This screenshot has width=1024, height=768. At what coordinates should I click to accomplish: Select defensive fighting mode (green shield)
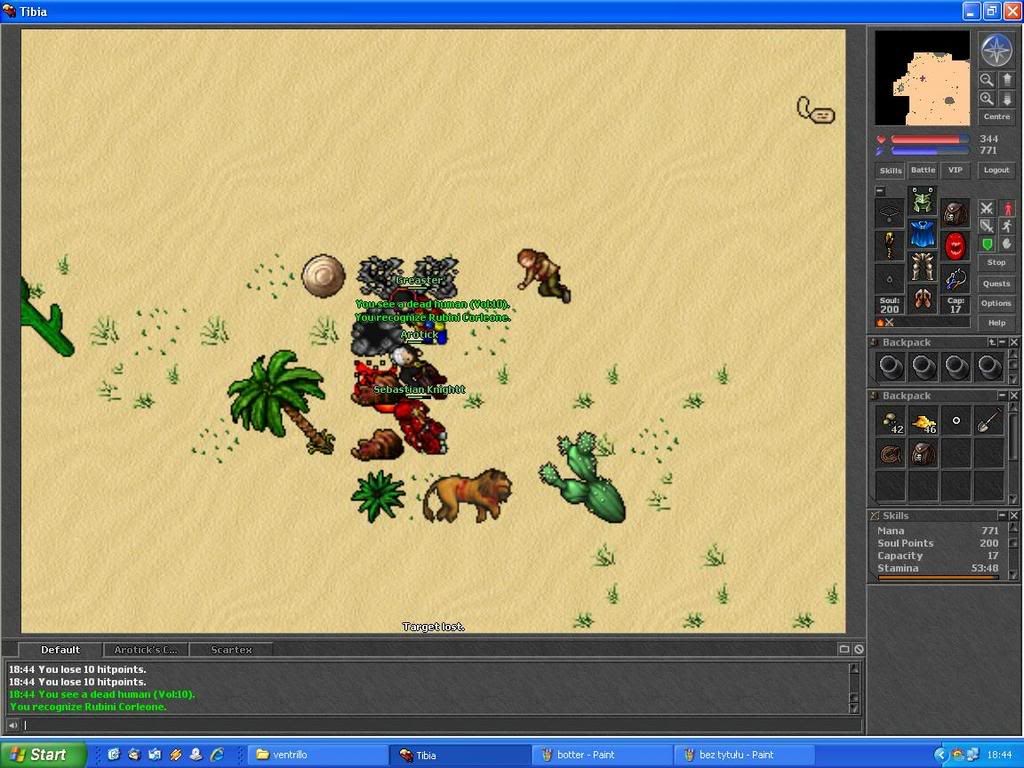point(987,244)
